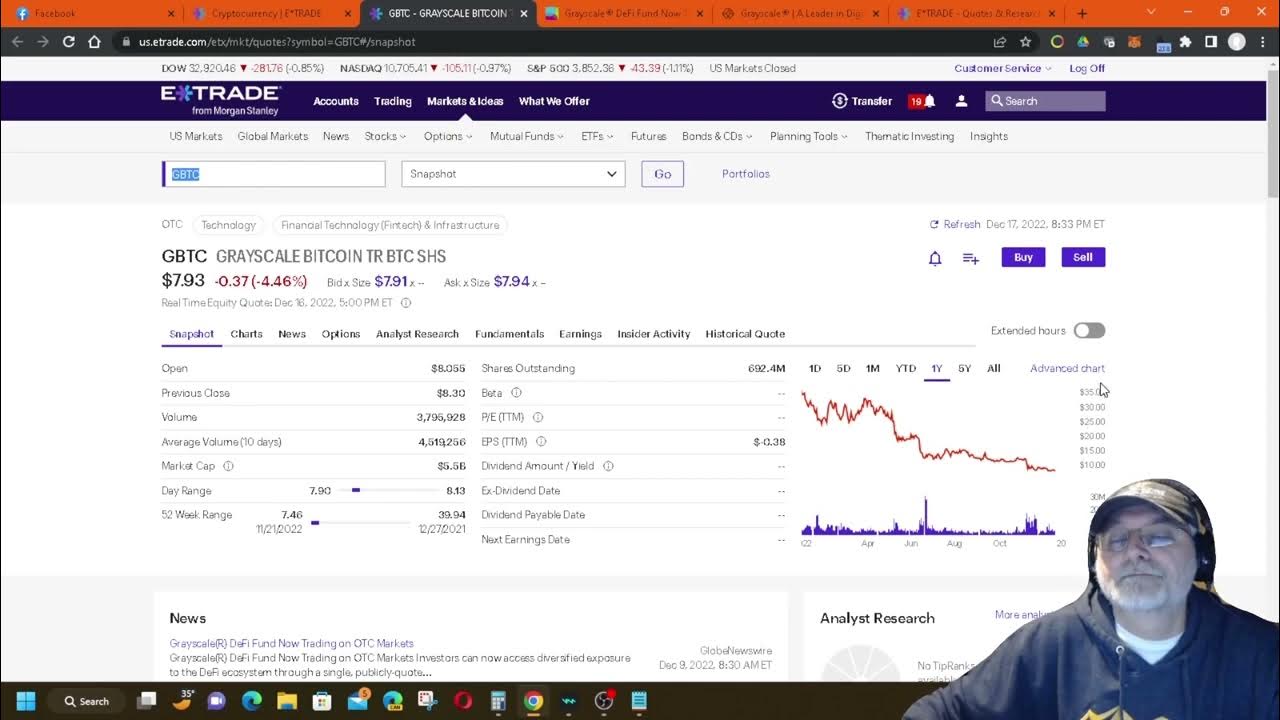Expand Customer Service menu
Viewport: 1280px width, 720px height.
[1003, 68]
